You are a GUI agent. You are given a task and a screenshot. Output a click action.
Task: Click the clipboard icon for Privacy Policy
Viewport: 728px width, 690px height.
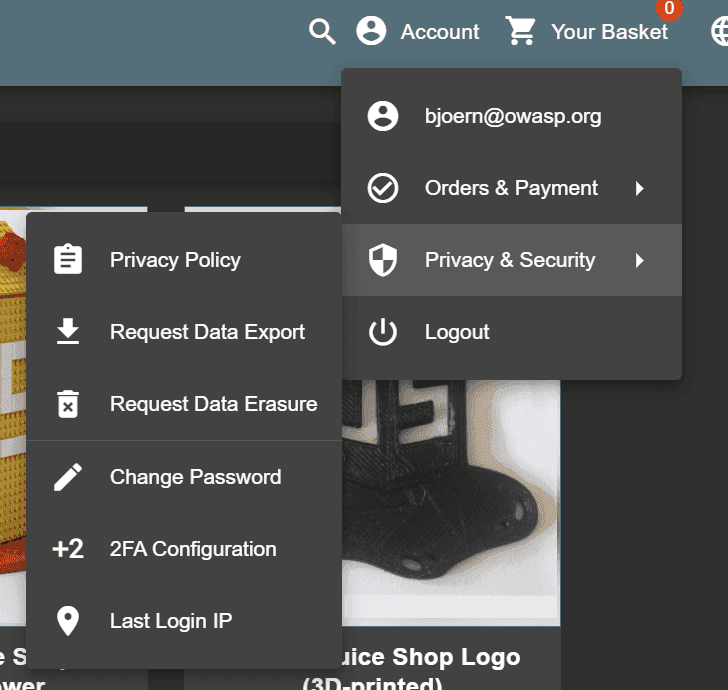pyautogui.click(x=68, y=259)
